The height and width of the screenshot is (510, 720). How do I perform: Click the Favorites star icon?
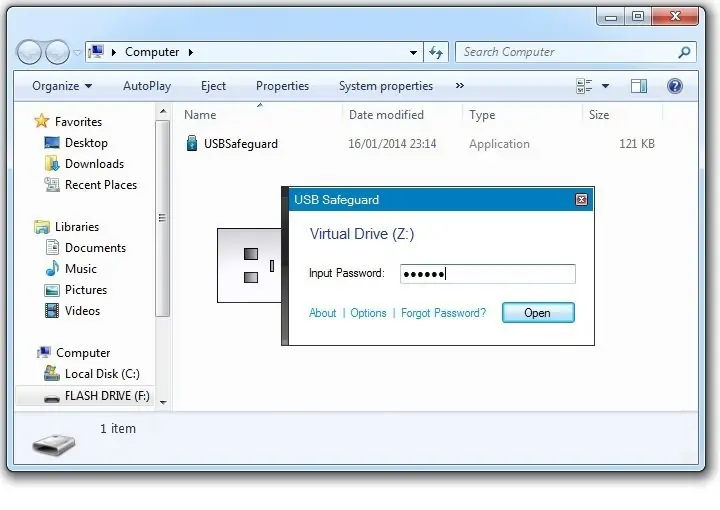click(x=41, y=121)
